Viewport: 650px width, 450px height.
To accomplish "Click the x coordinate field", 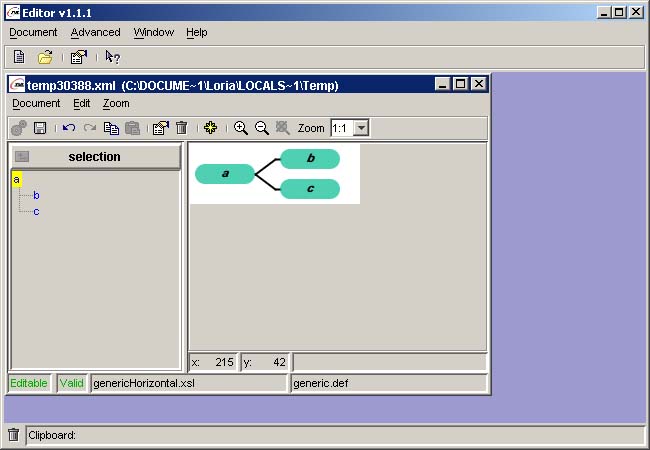I will 213,363.
